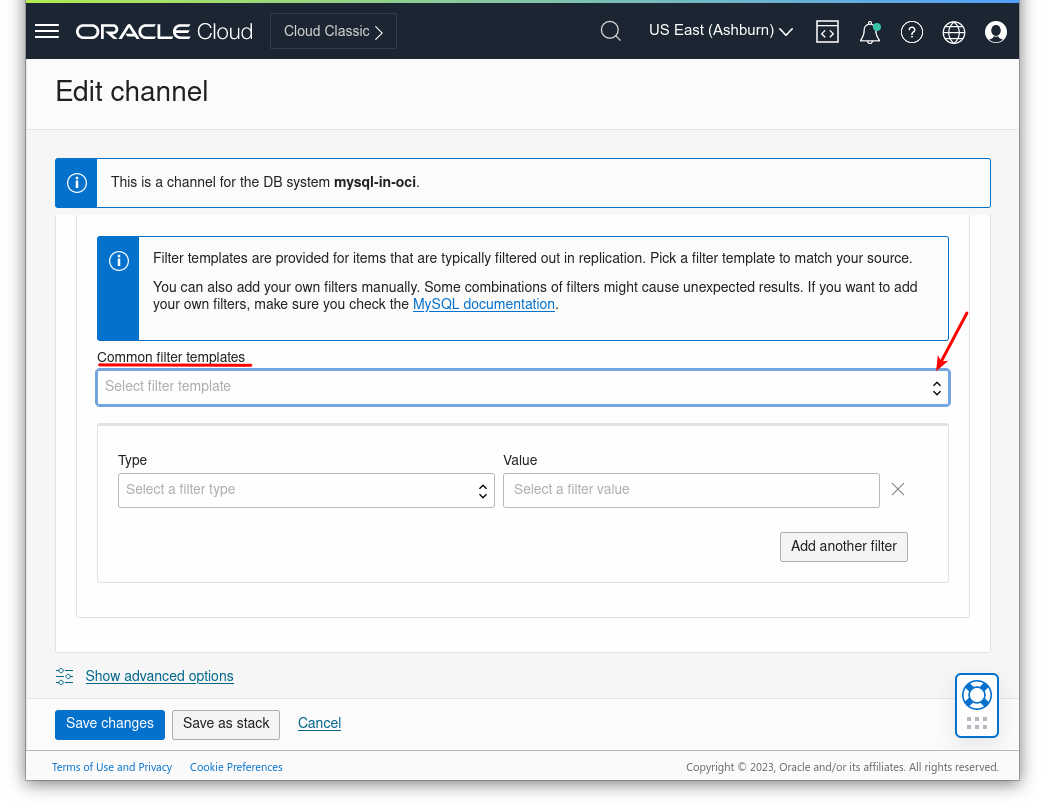Open the support lifebuoy widget
Screen dimensions: 1045x809
[976, 694]
